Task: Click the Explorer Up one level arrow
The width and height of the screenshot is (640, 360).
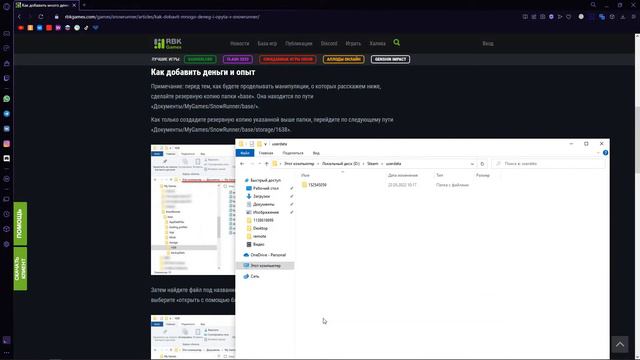Action: [267, 164]
